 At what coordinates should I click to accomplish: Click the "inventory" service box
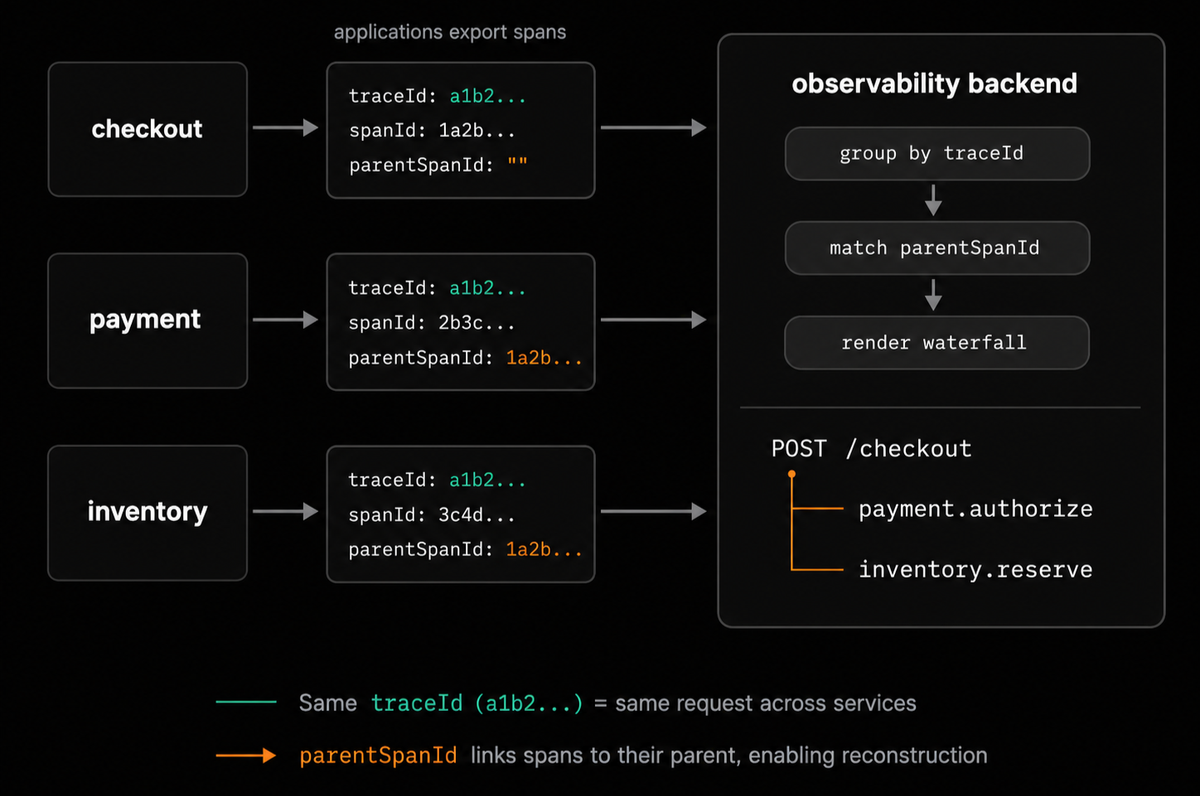147,512
